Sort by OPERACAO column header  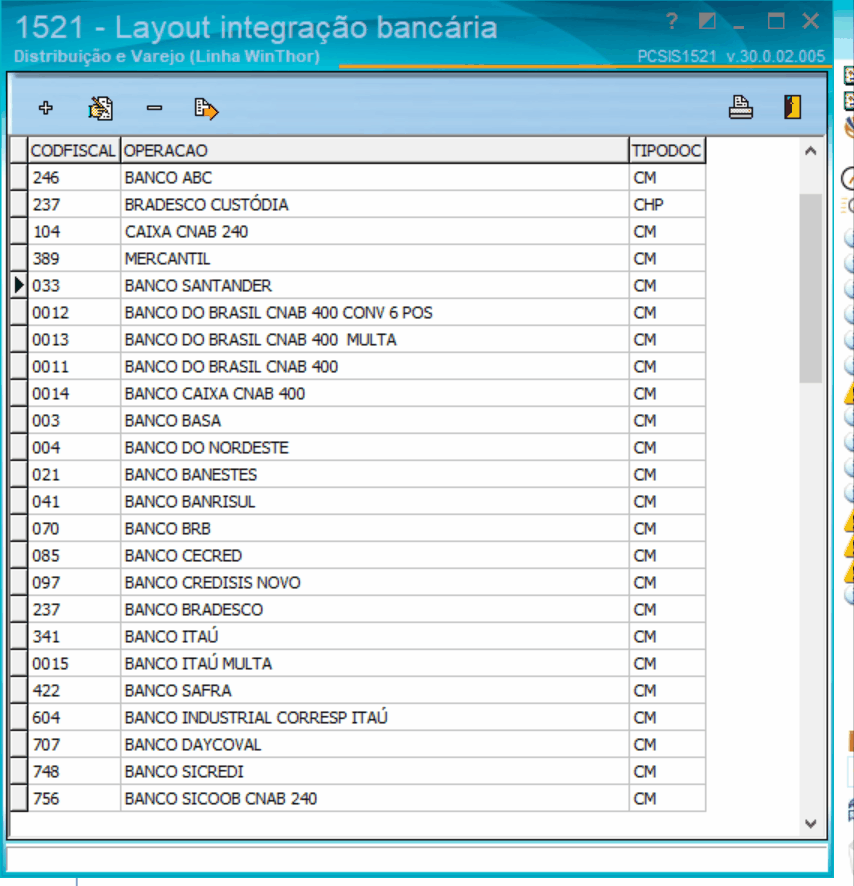(x=374, y=151)
